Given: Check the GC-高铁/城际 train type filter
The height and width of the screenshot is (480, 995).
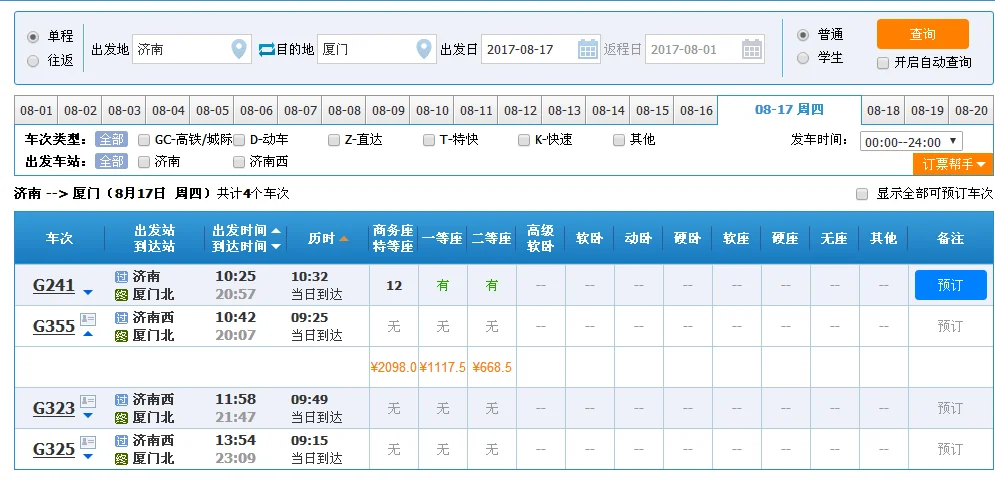Looking at the screenshot, I should click(144, 140).
